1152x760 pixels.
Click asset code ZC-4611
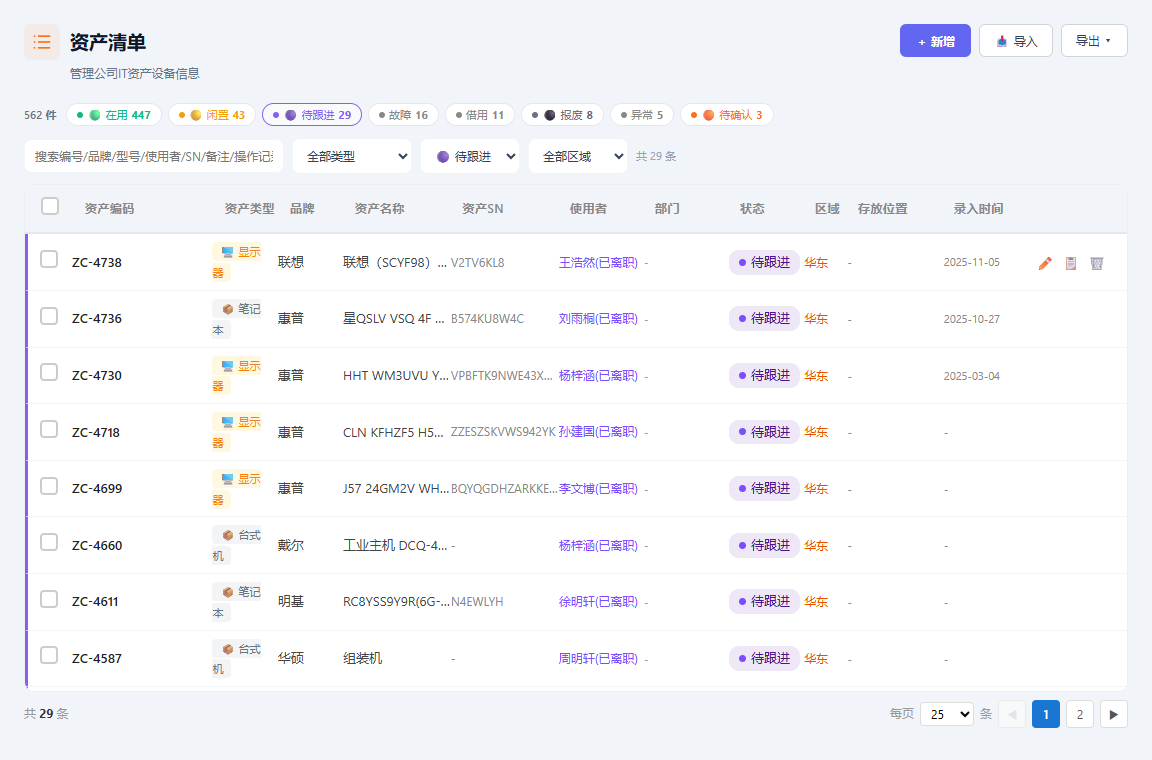(95, 602)
